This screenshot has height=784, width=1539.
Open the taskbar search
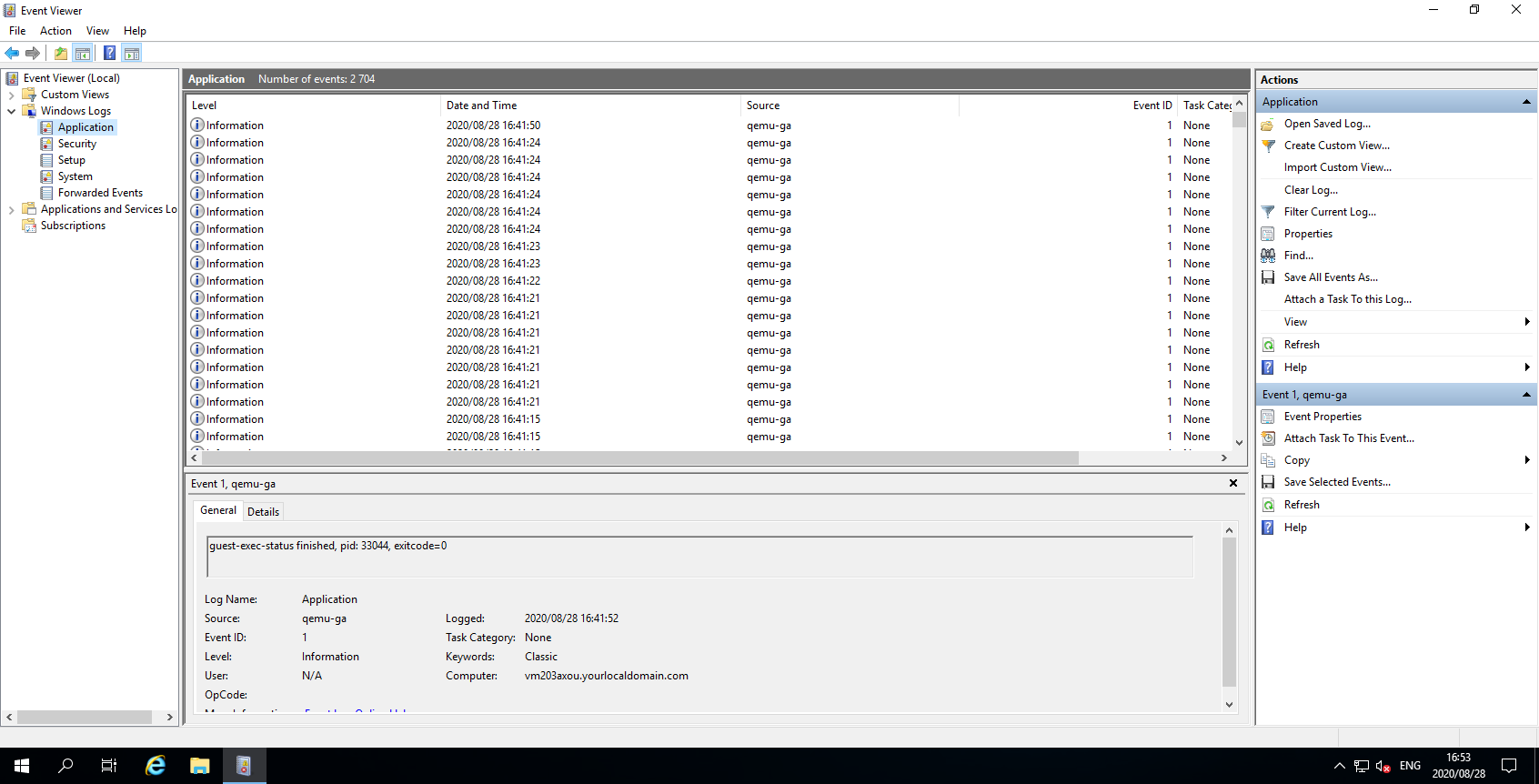(x=65, y=766)
